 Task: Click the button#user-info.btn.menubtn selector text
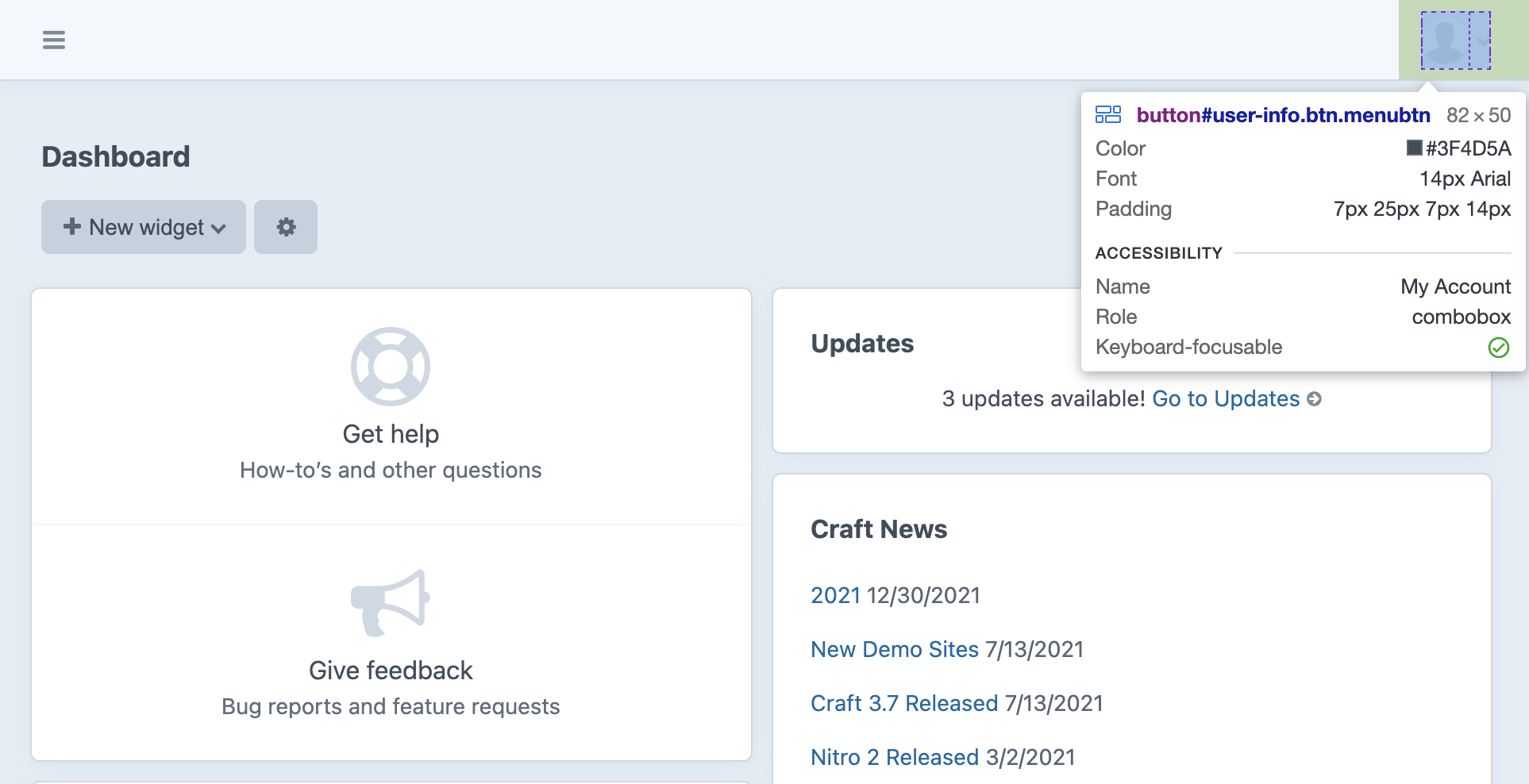[x=1283, y=115]
